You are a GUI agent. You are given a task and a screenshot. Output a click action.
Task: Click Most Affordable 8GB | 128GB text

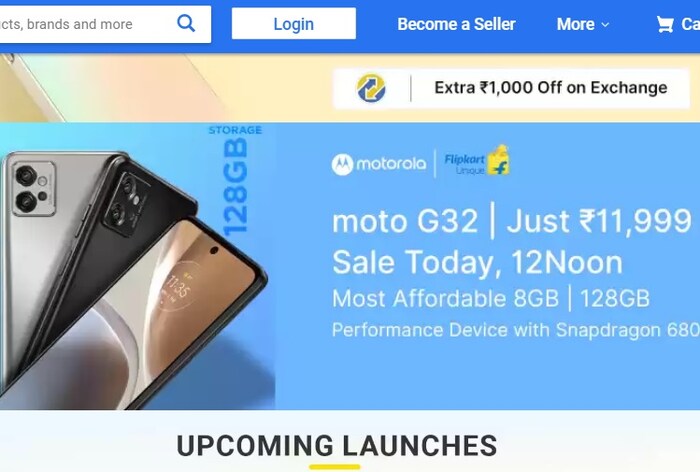(491, 298)
